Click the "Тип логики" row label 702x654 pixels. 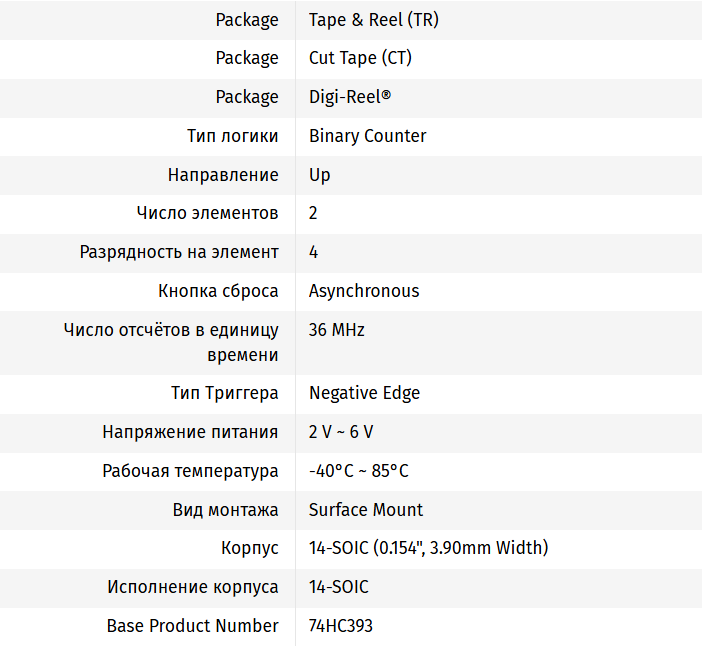point(233,136)
